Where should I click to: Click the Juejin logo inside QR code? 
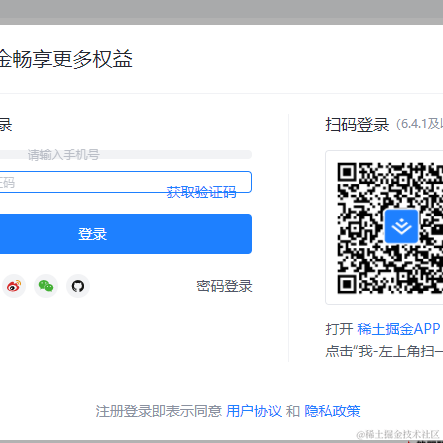click(401, 226)
